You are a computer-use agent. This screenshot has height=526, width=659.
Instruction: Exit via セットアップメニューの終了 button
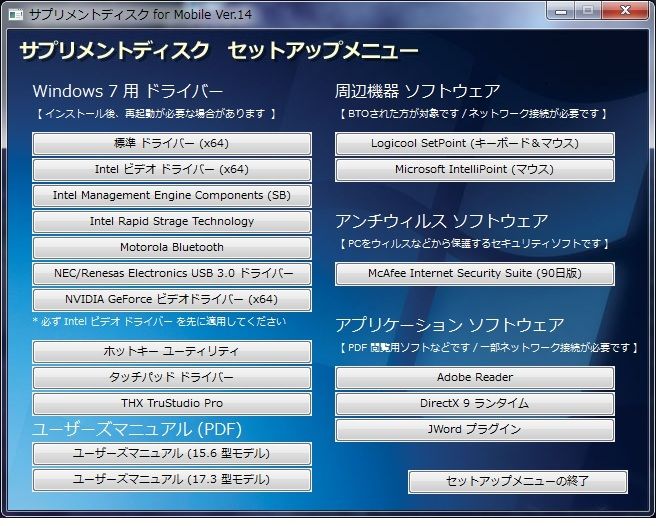(518, 481)
